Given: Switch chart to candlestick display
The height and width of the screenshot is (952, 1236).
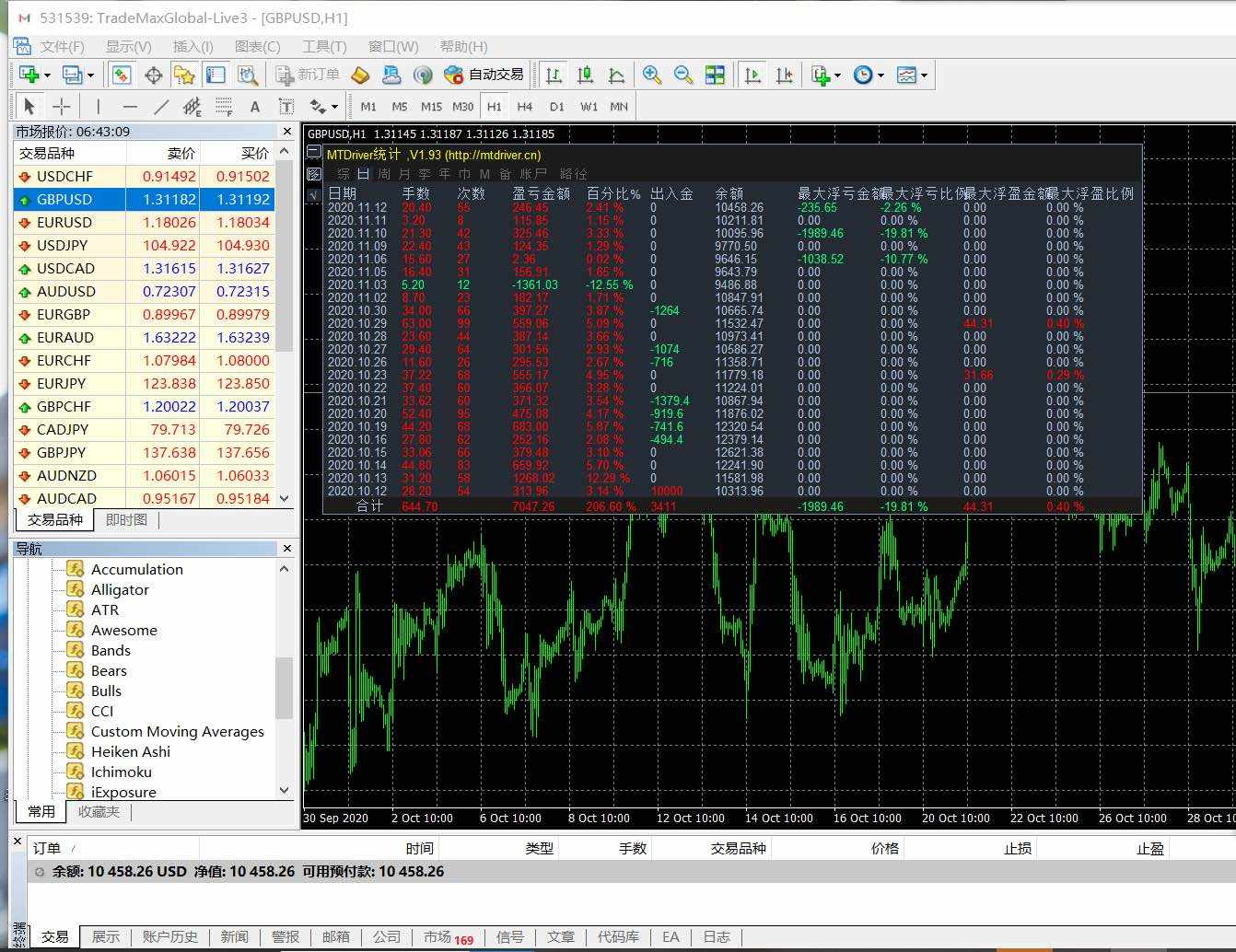Looking at the screenshot, I should coord(585,75).
